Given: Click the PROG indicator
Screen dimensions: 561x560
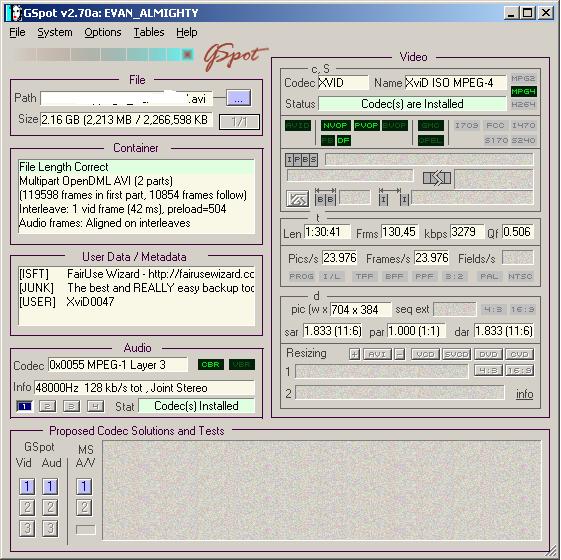Looking at the screenshot, I should click(x=301, y=276).
